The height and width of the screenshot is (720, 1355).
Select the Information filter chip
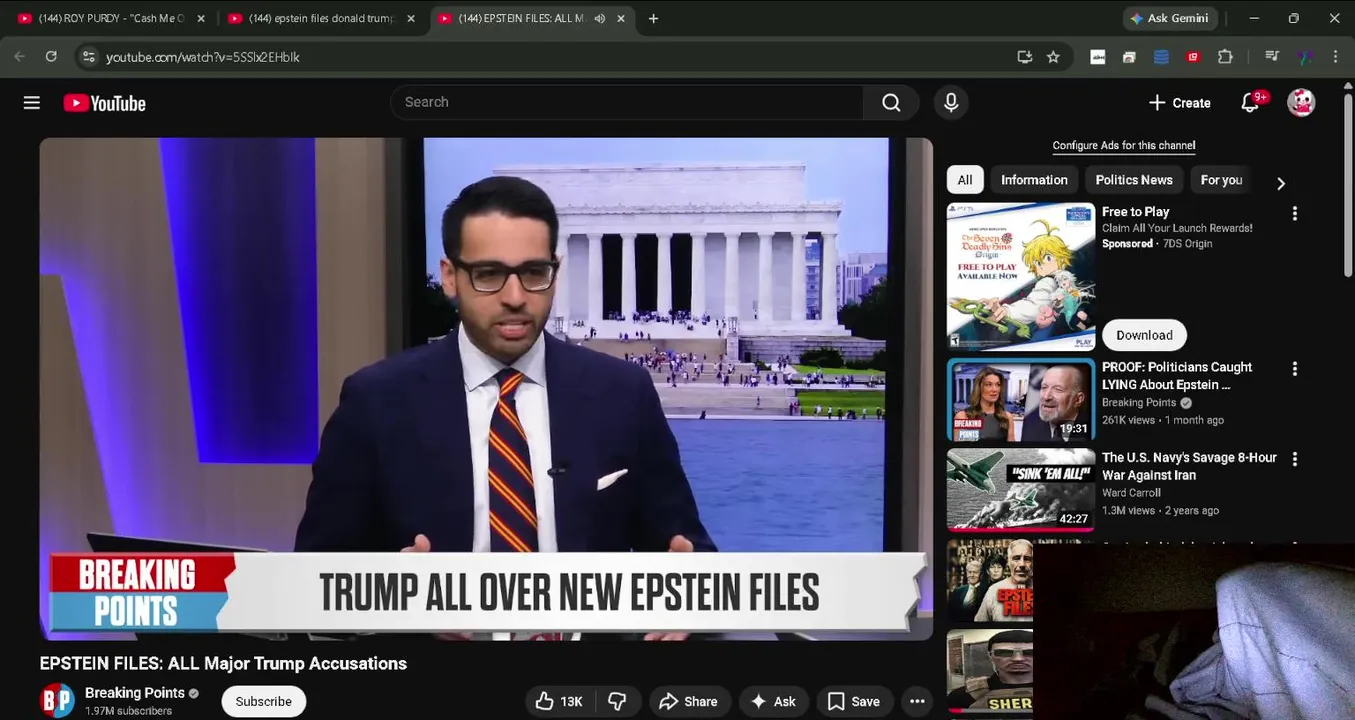tap(1034, 180)
